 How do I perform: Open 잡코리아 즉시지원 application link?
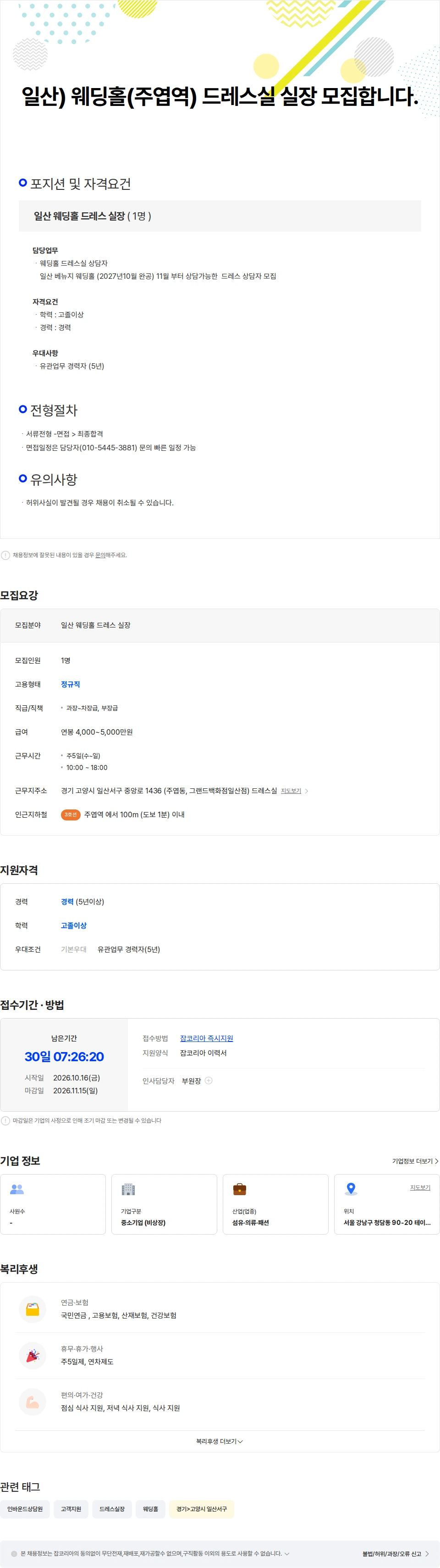point(206,1038)
